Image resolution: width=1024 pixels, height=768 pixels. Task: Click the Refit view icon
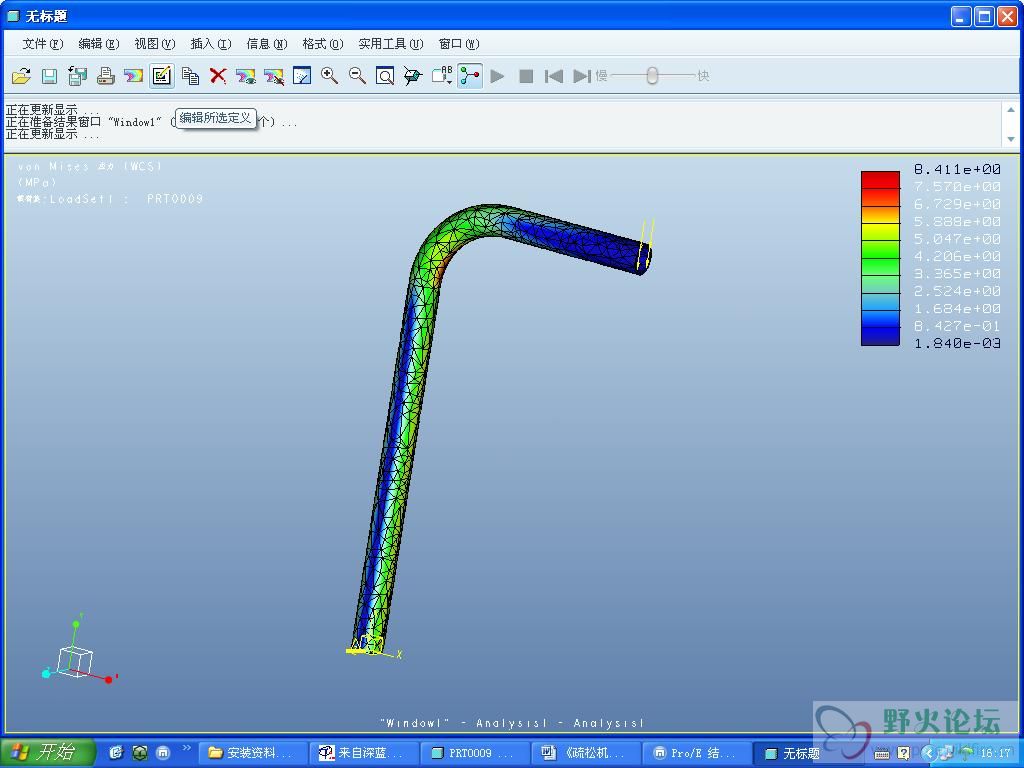click(385, 76)
